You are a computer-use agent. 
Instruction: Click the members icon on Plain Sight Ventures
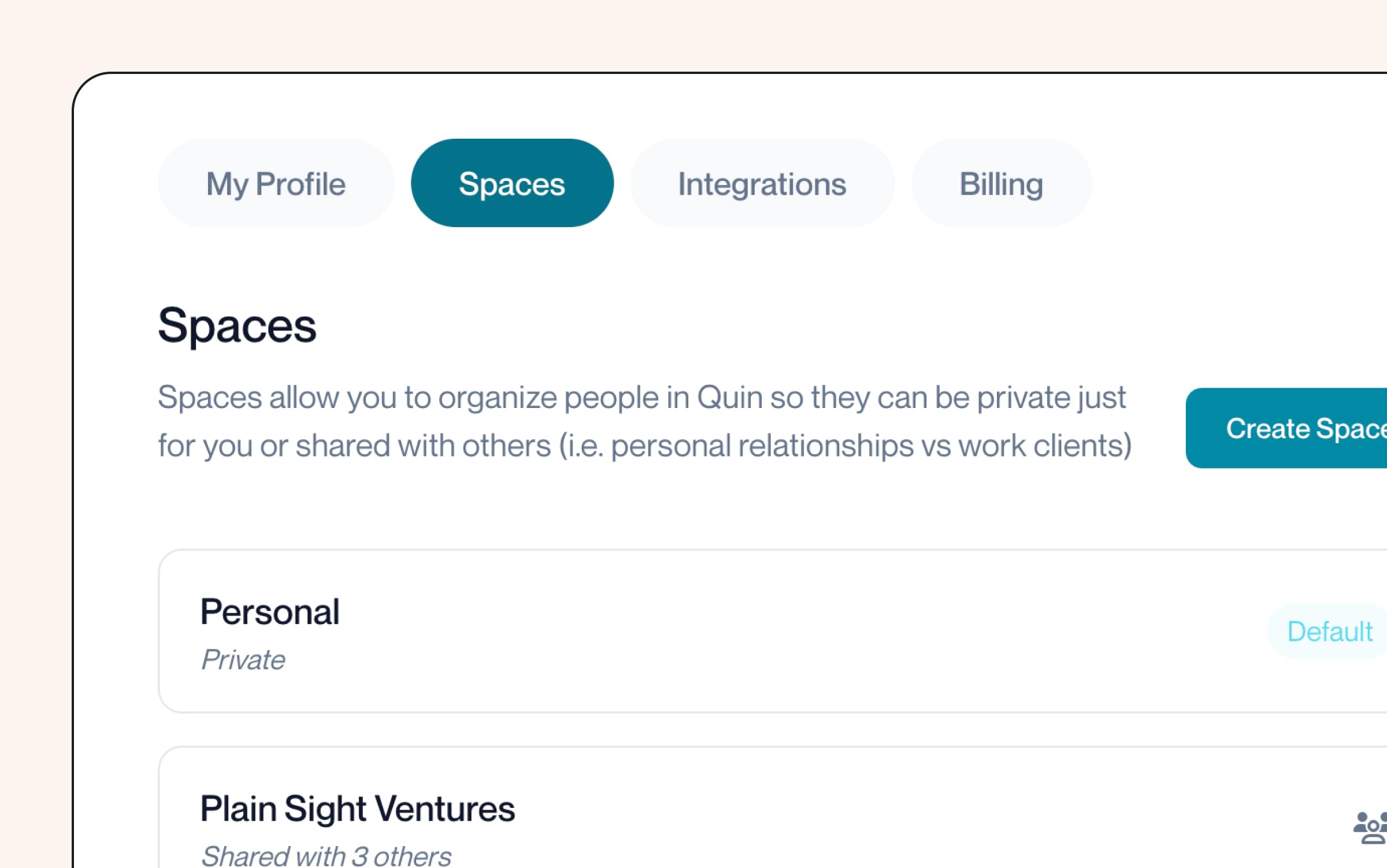click(1371, 828)
